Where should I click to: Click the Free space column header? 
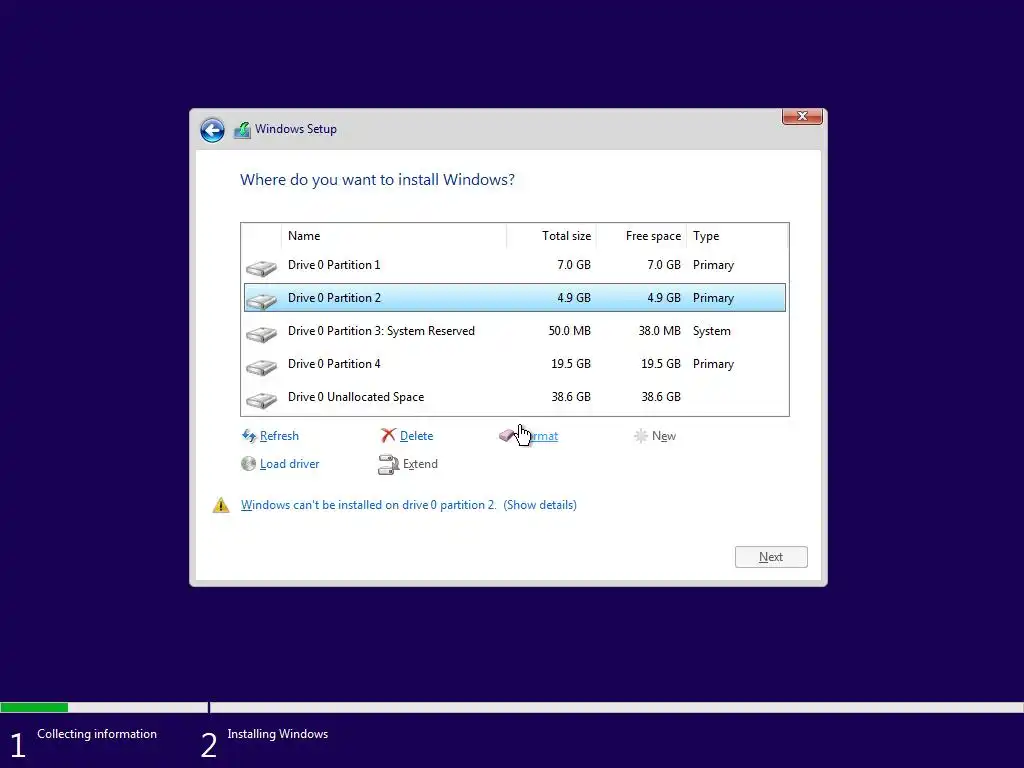(641, 236)
